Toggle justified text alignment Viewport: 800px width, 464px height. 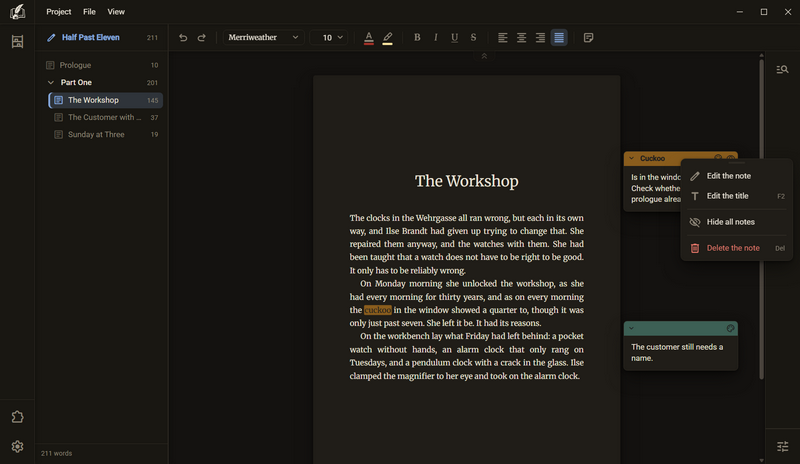pyautogui.click(x=559, y=37)
